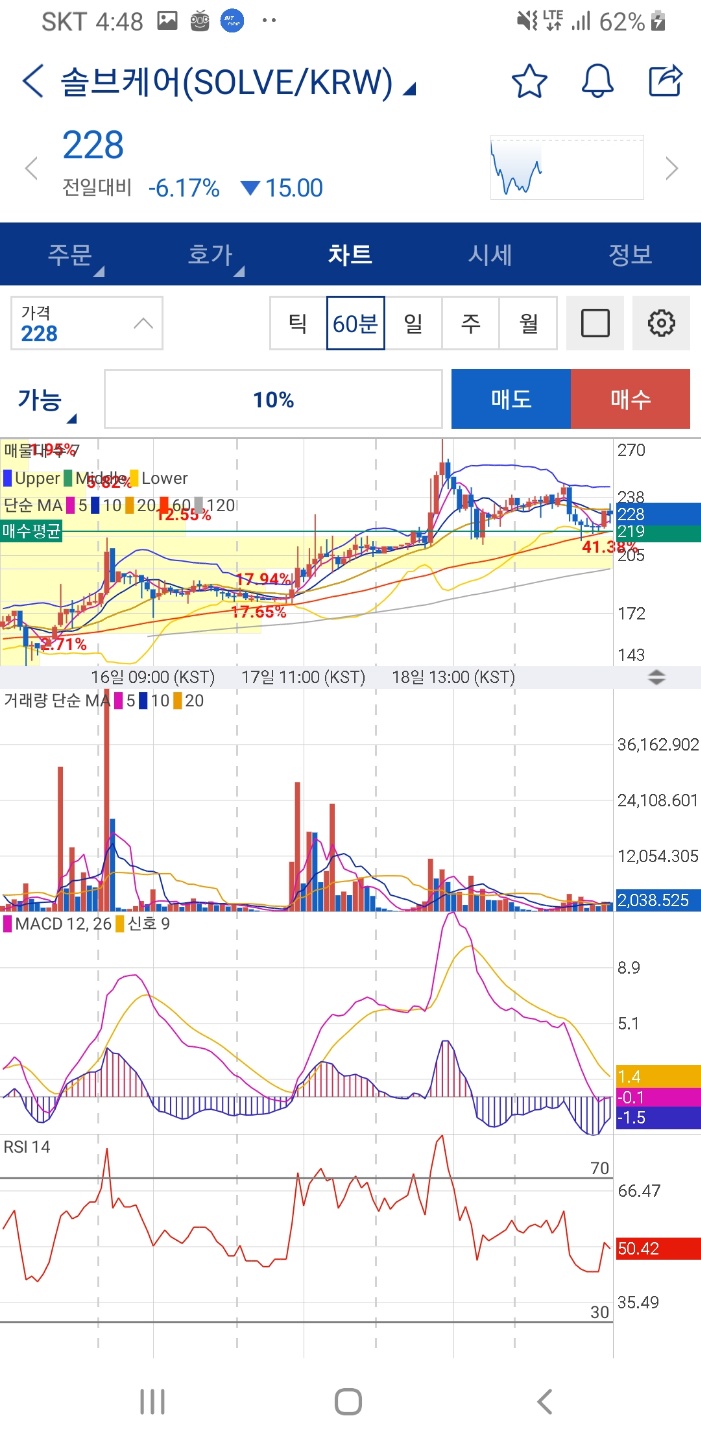This screenshot has width=701, height=1440.
Task: Tap the 단순 MA legend row
Action: pos(119,506)
